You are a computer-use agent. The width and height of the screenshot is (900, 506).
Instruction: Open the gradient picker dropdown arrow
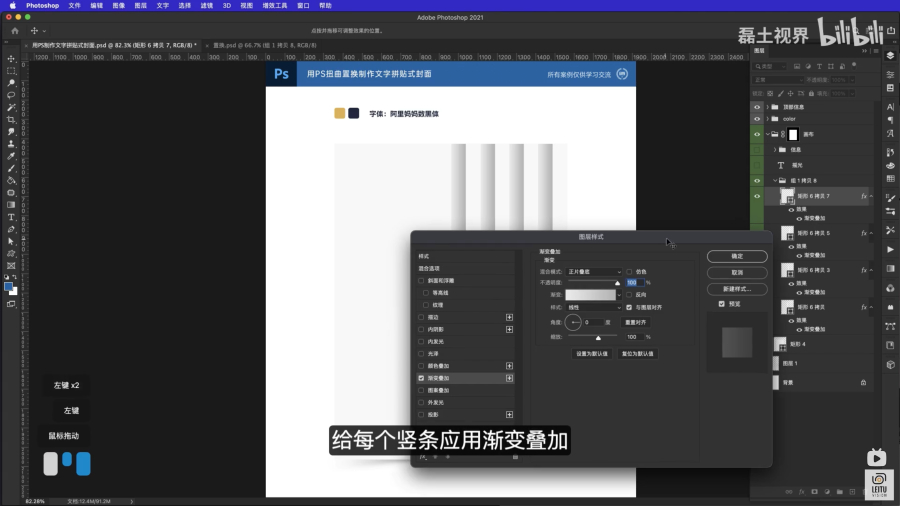[619, 295]
